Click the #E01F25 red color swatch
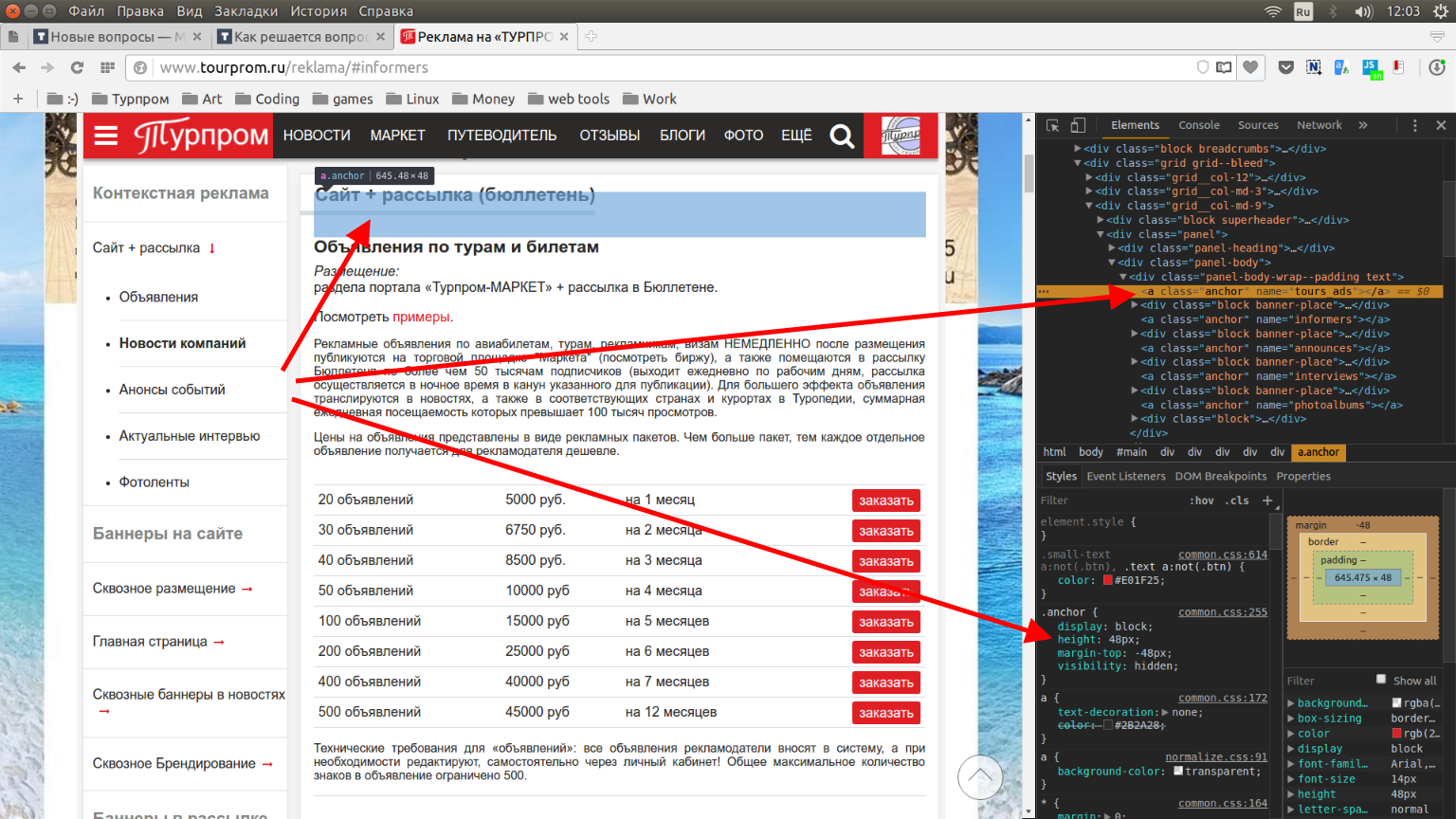This screenshot has height=819, width=1456. pos(1107,580)
